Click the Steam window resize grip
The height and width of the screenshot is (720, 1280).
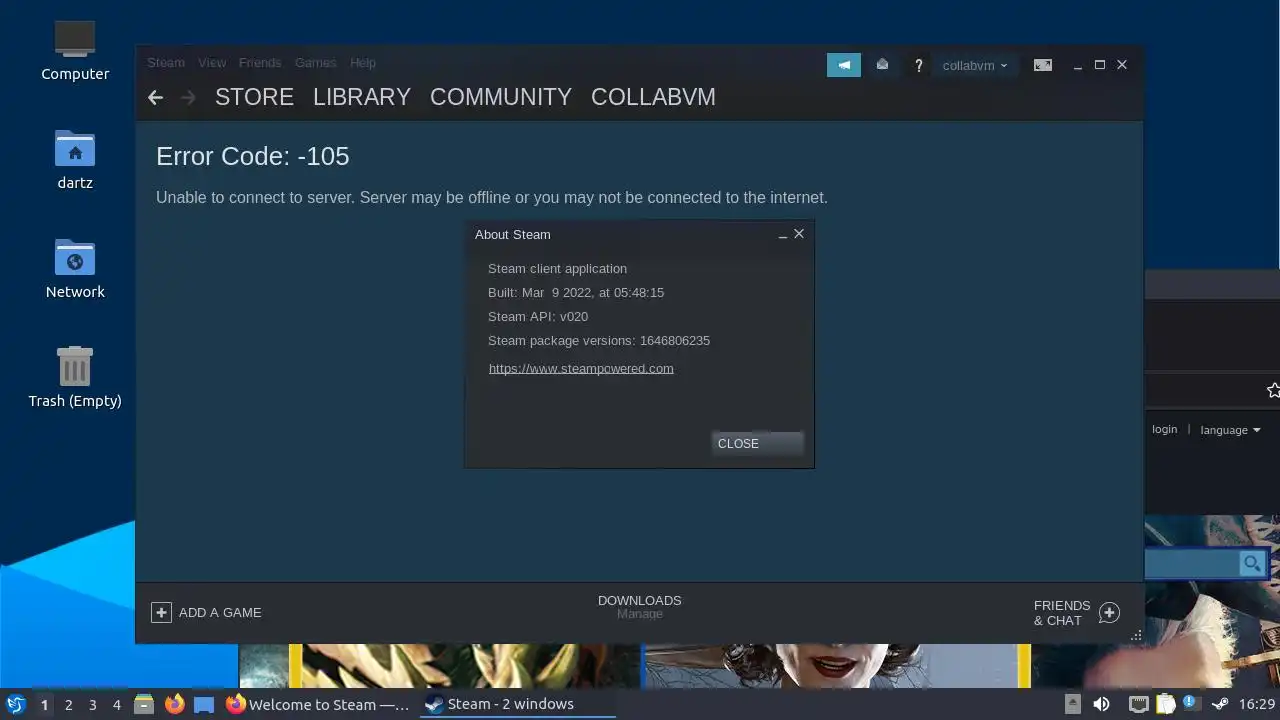(1136, 635)
